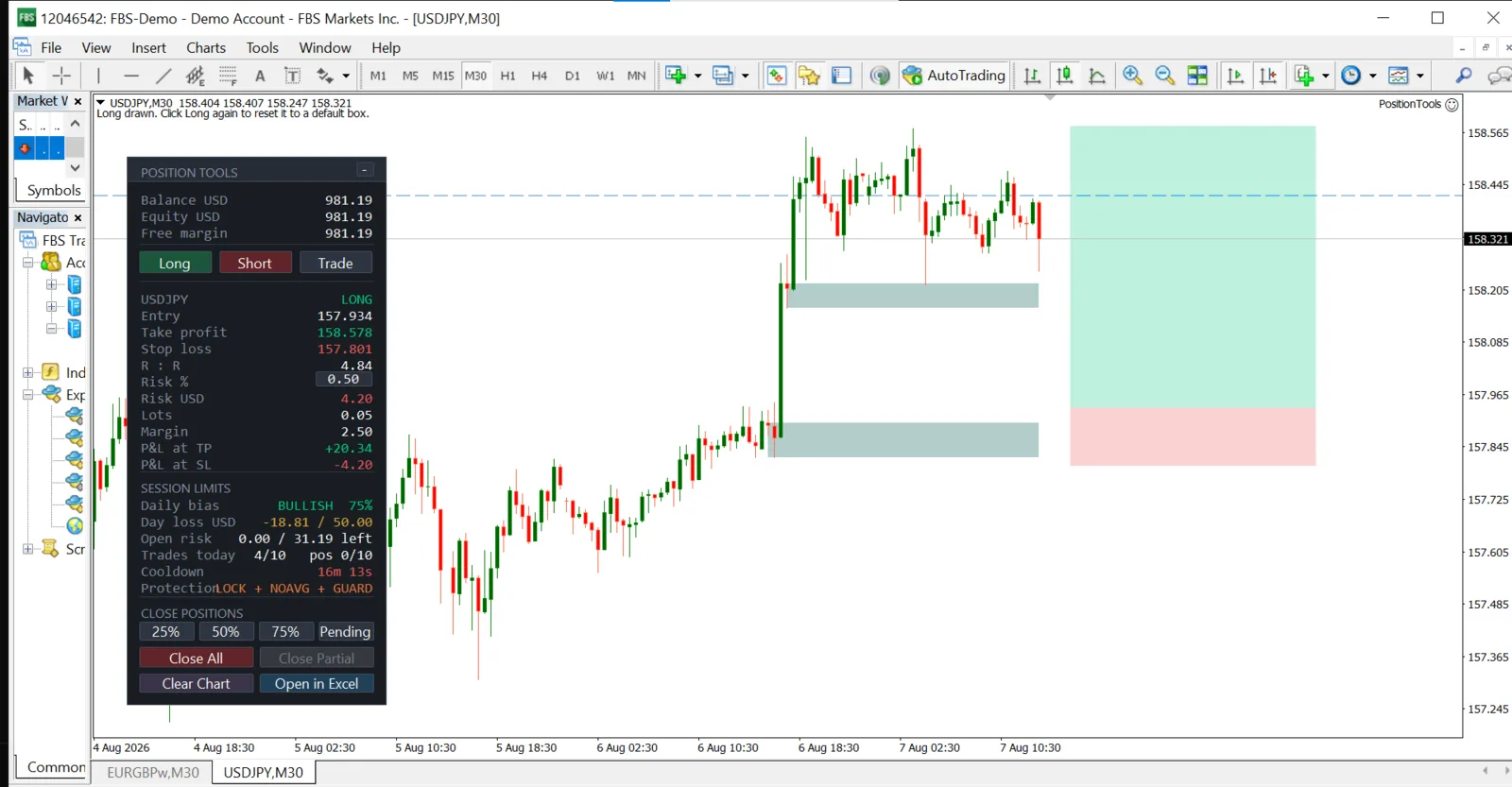The width and height of the screenshot is (1512, 787).
Task: Open the timeframe periods clock dropdown
Action: pyautogui.click(x=1372, y=76)
